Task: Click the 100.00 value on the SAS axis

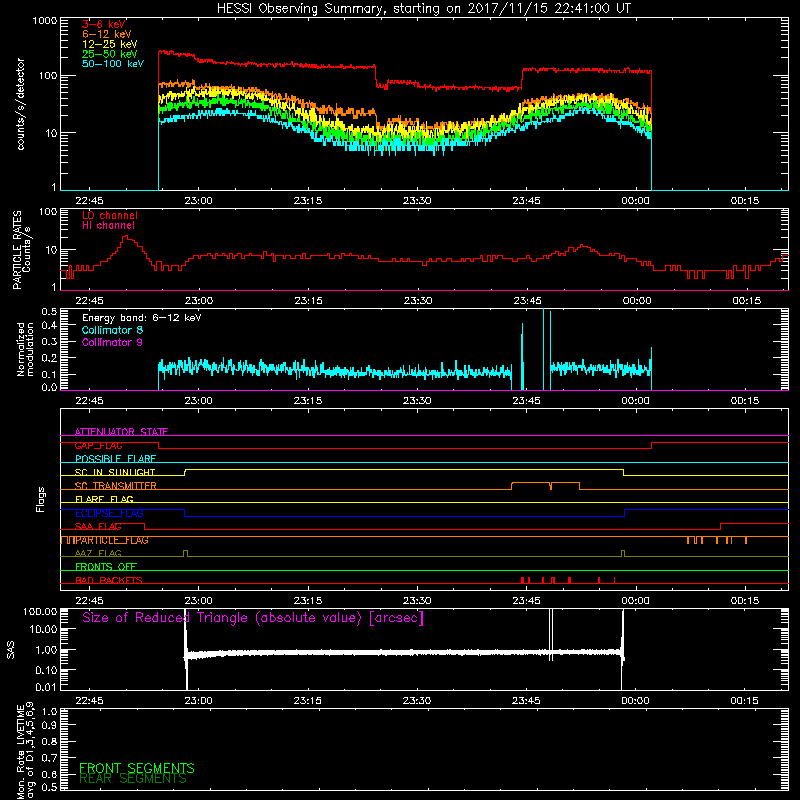Action: [40, 612]
